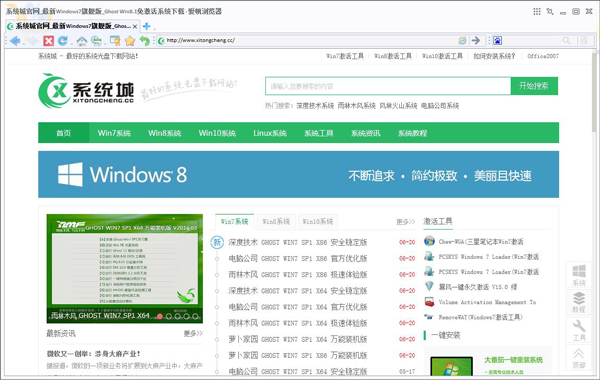The width and height of the screenshot is (600, 380).
Task: Select the red active carousel dot on slideshow
Action: (x=160, y=316)
